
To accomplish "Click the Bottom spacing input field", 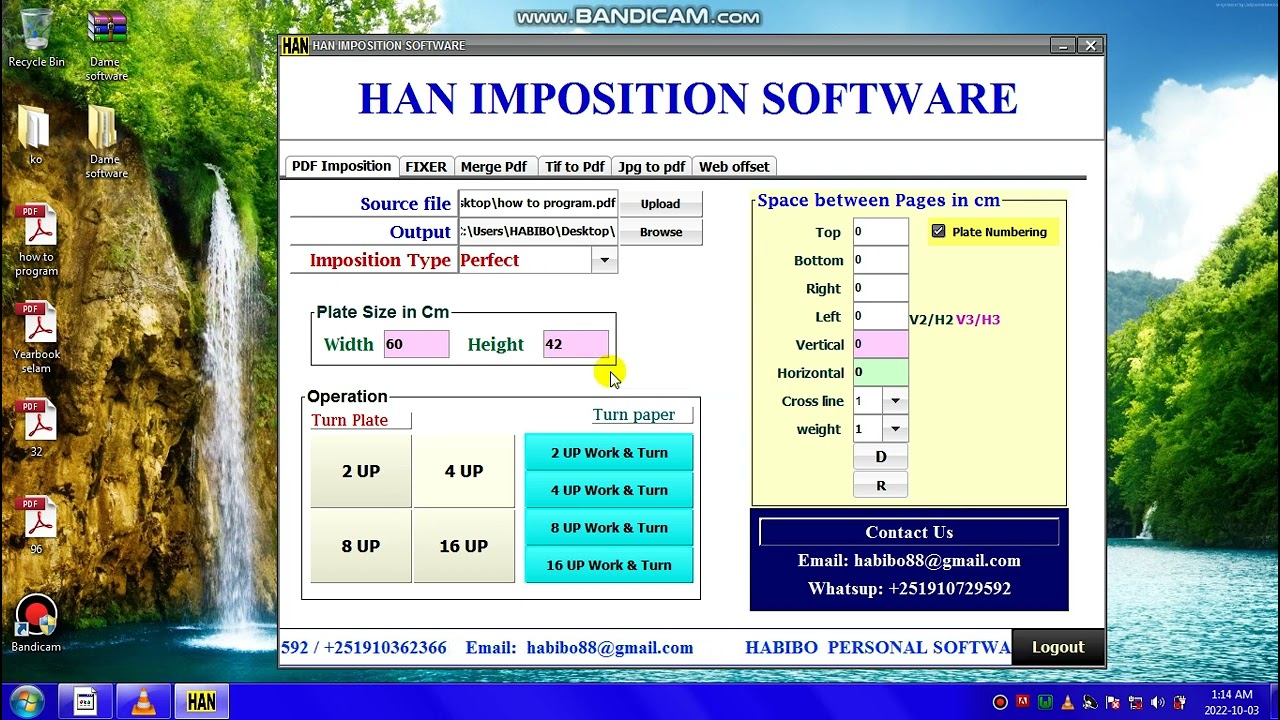I will coord(881,260).
